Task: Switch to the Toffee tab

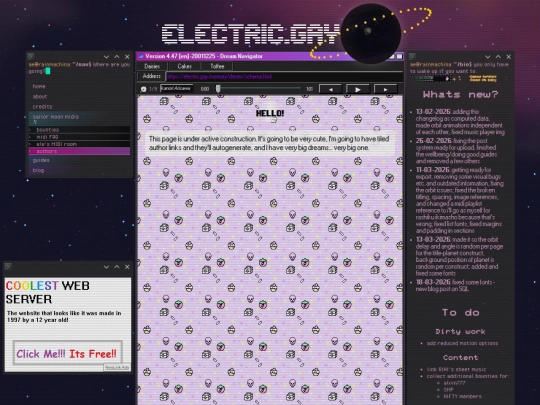Action: pyautogui.click(x=217, y=66)
